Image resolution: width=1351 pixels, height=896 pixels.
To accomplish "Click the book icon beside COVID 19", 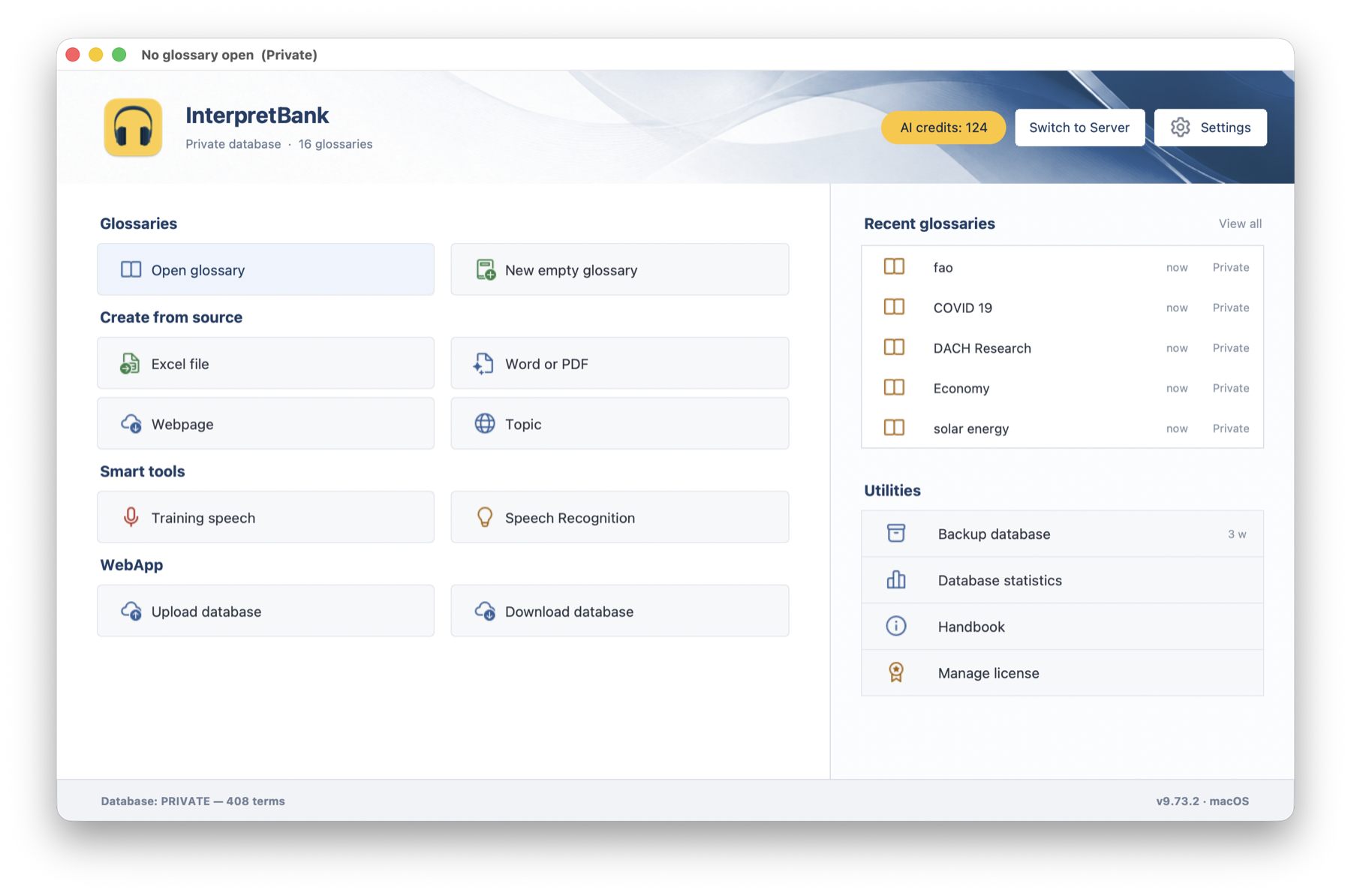I will tap(894, 307).
